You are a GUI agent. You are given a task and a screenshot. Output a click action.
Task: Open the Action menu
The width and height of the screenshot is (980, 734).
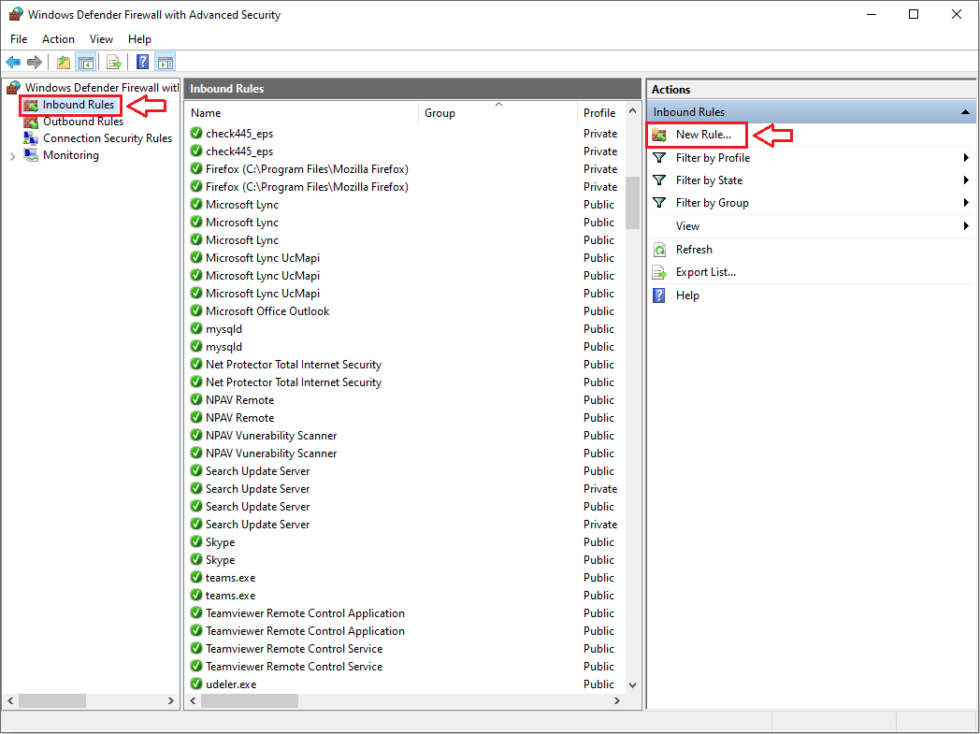pyautogui.click(x=58, y=39)
